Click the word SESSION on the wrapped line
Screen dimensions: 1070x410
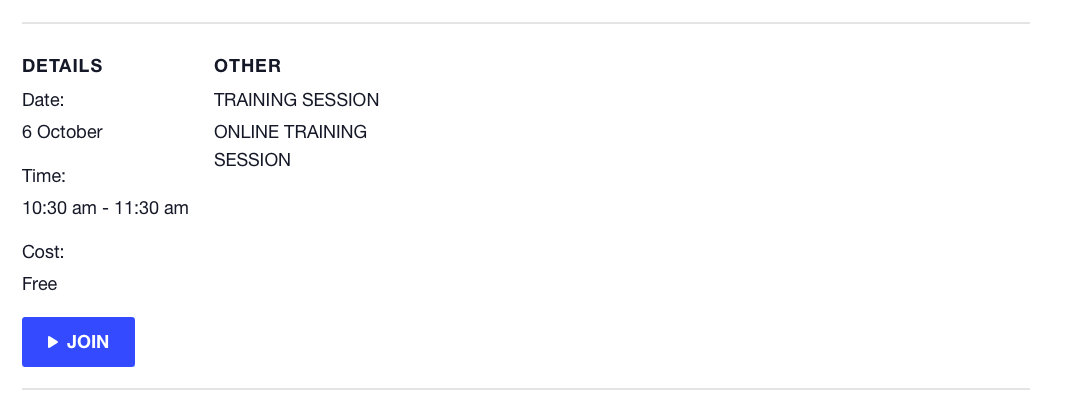[x=252, y=160]
